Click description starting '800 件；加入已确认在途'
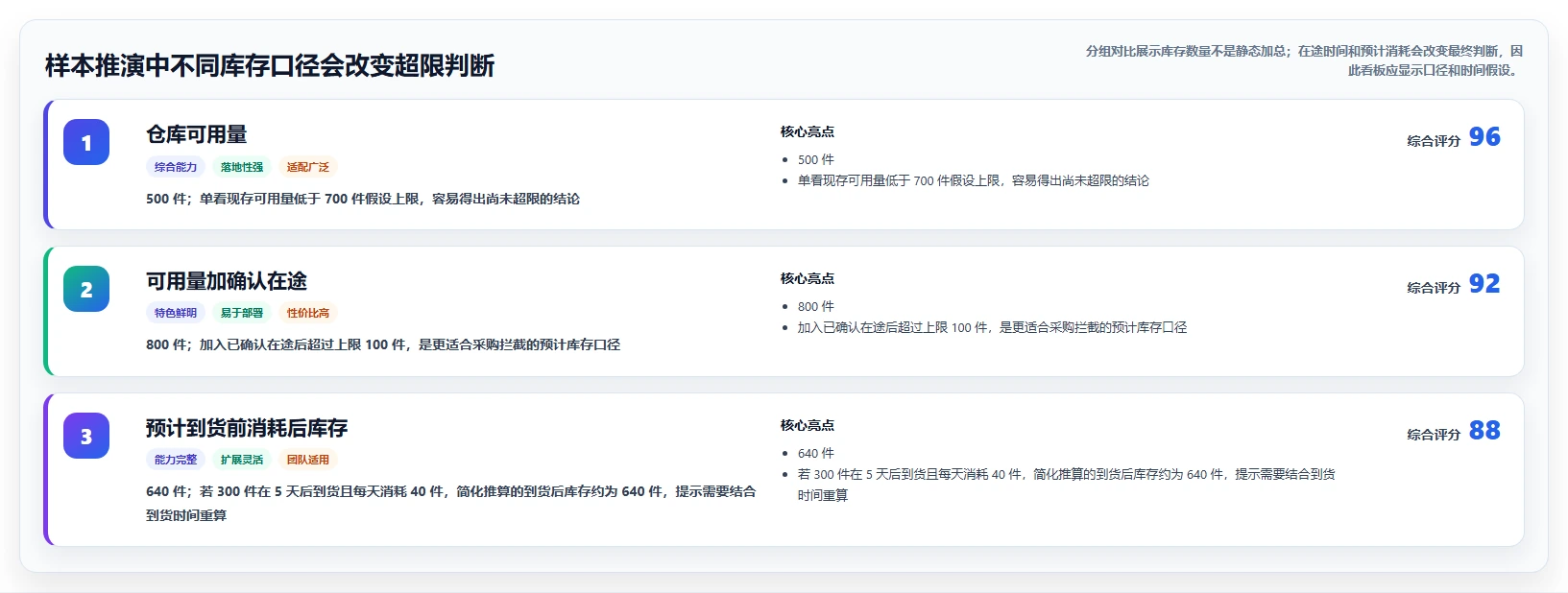Viewport: 1568px width, 593px height. (x=383, y=345)
